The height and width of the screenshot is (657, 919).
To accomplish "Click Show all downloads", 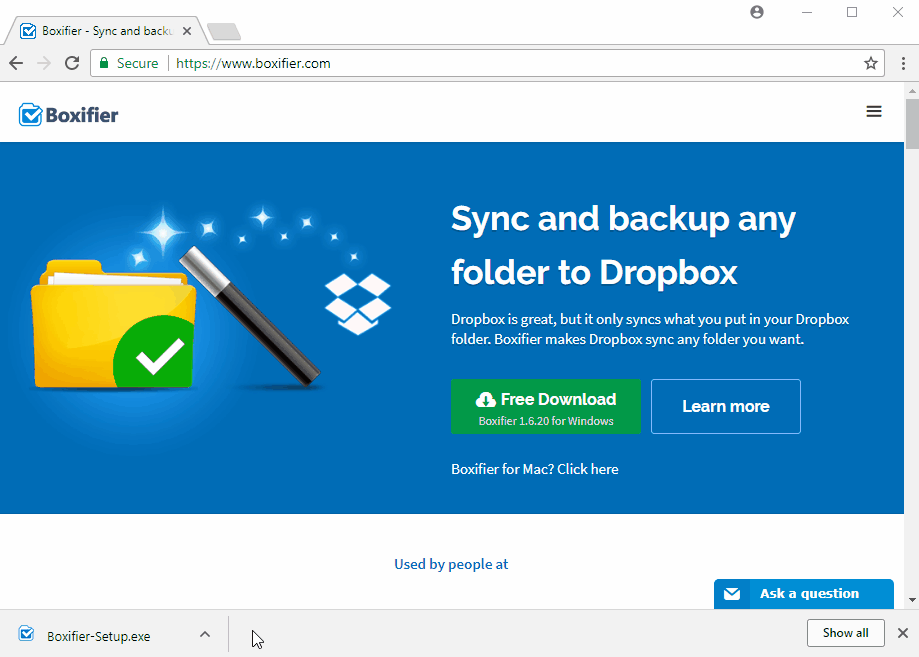I will point(845,633).
